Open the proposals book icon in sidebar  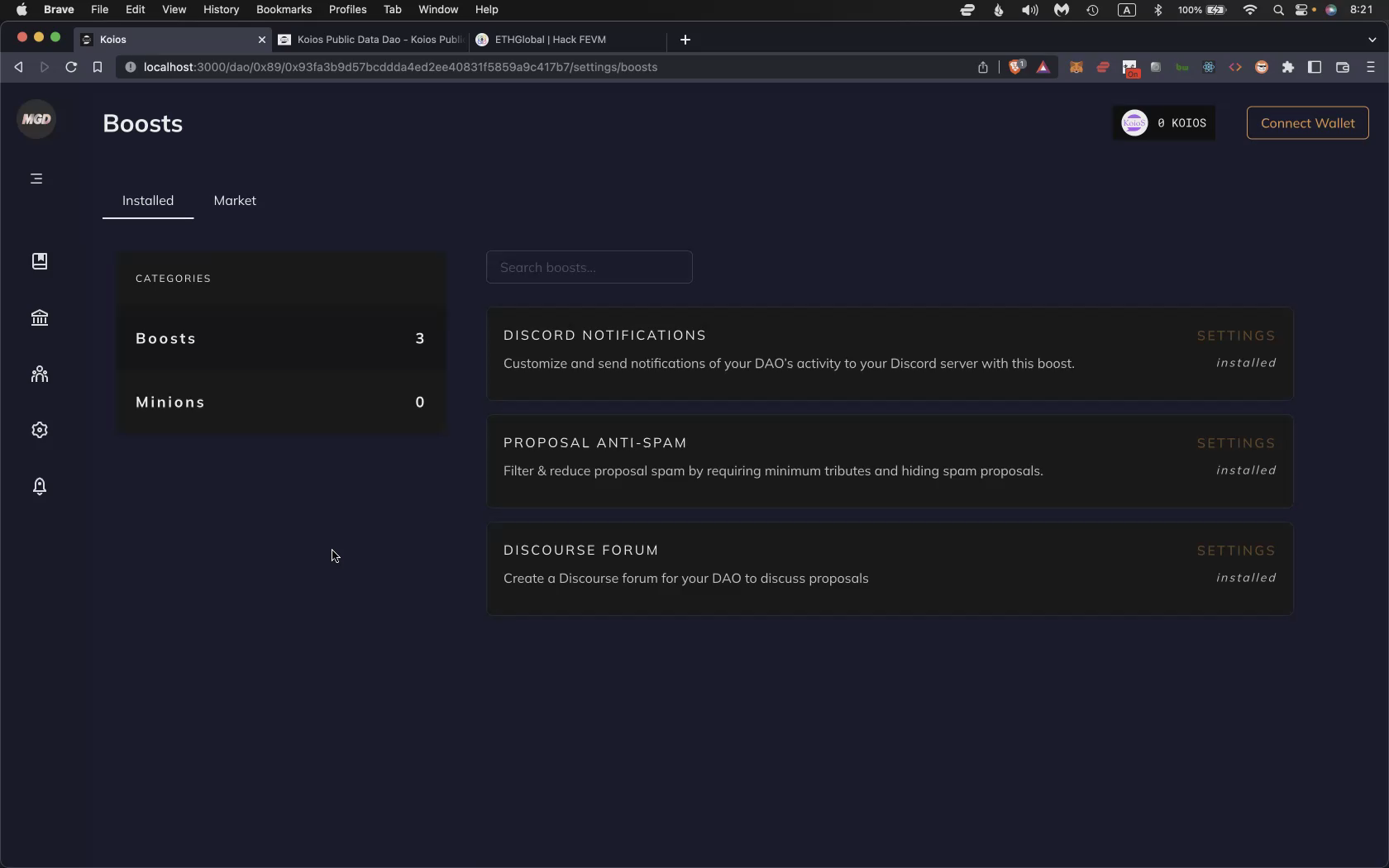40,261
